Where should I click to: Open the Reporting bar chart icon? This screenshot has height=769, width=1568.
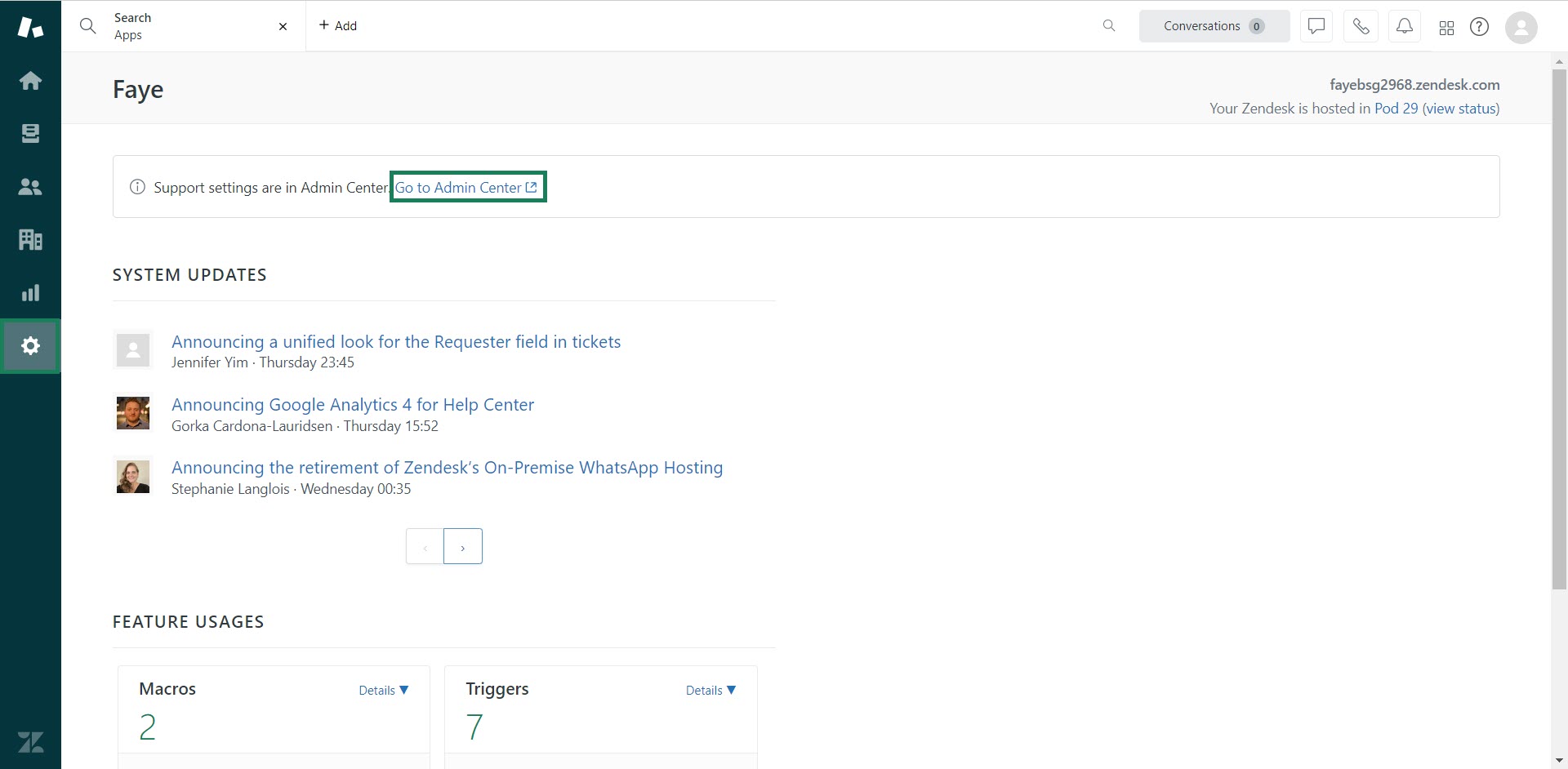pos(30,293)
